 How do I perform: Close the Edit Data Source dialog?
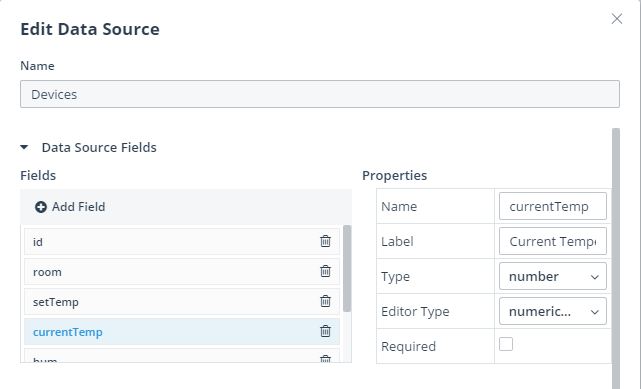616,19
